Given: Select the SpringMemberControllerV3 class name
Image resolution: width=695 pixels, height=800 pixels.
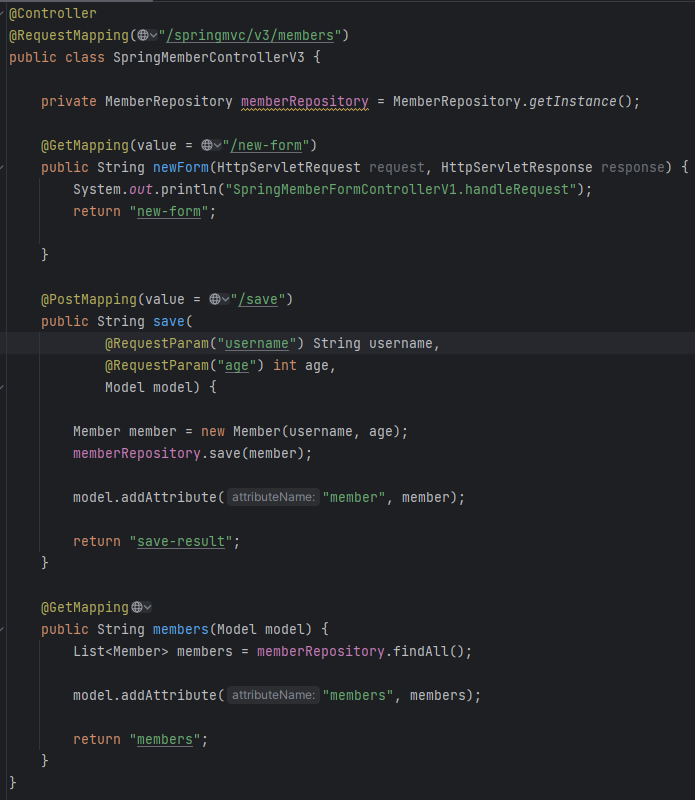Looking at the screenshot, I should tap(209, 57).
